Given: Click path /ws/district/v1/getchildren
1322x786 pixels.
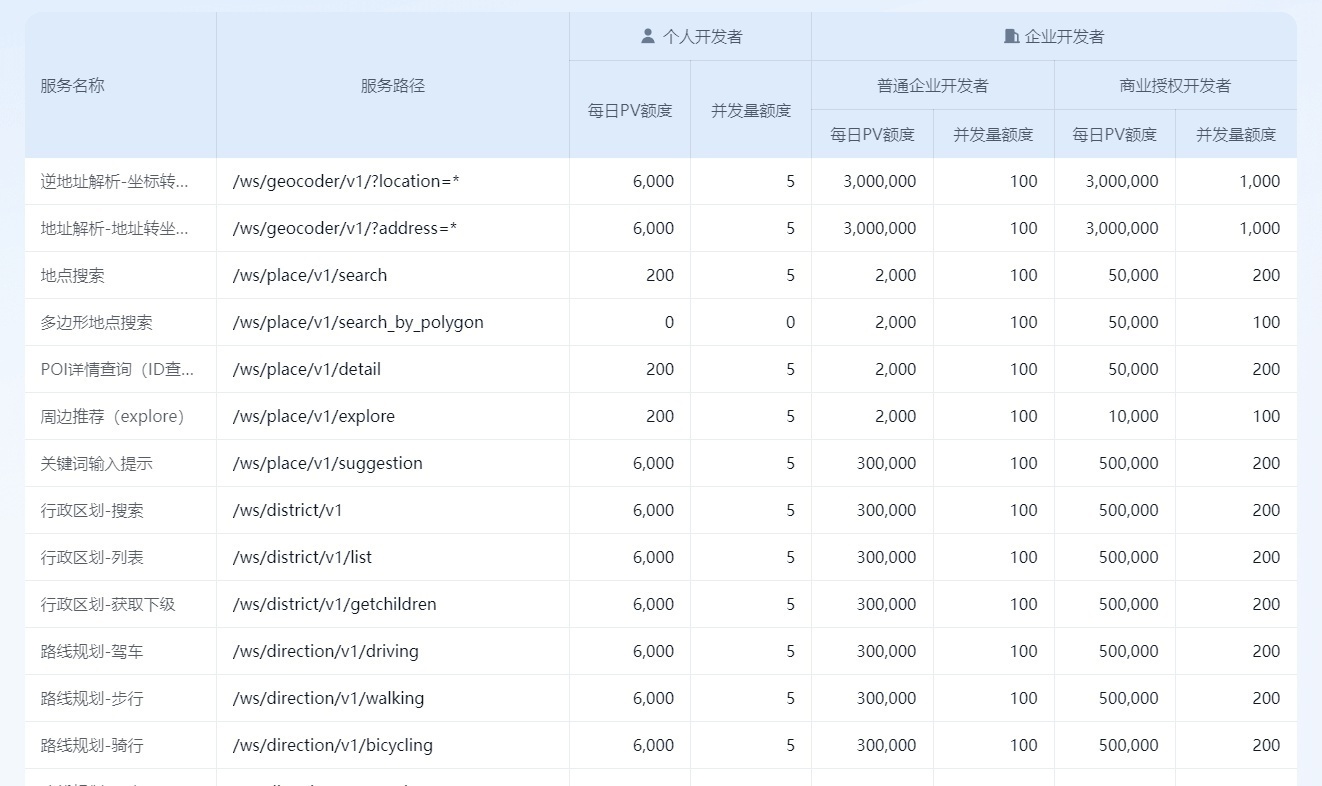Looking at the screenshot, I should pos(335,604).
